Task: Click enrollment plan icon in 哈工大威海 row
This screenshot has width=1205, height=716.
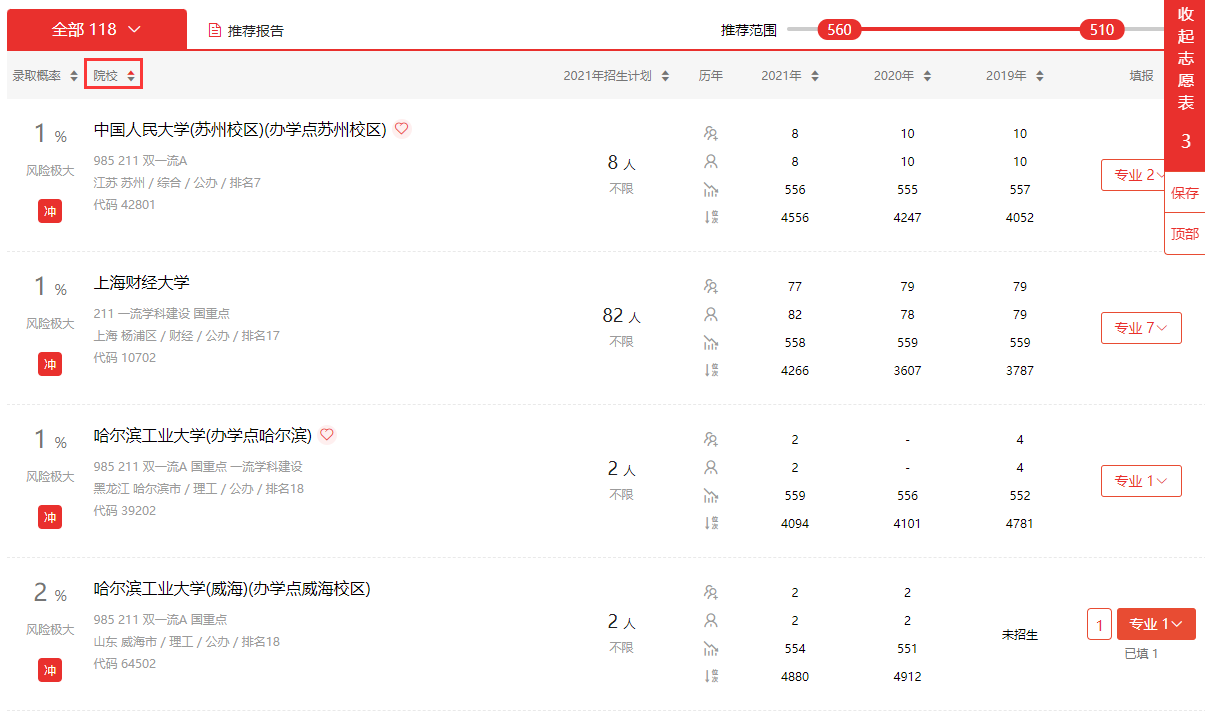Action: coord(711,592)
